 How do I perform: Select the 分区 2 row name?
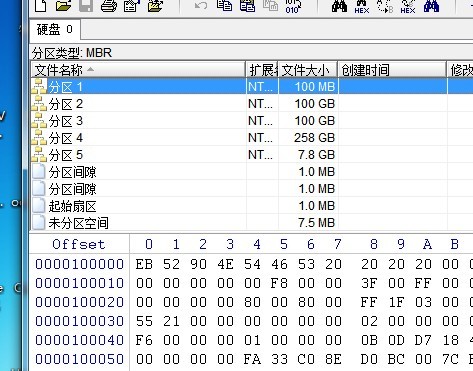(66, 104)
